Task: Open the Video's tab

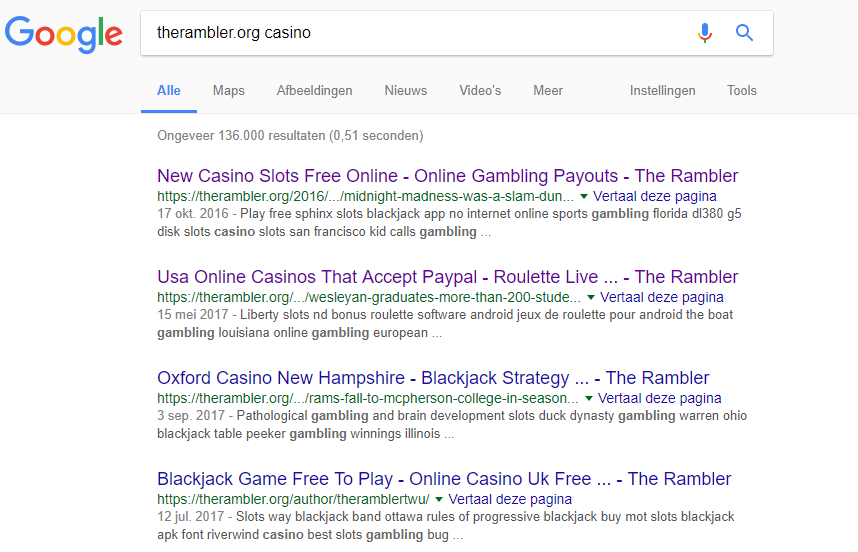Action: point(480,91)
